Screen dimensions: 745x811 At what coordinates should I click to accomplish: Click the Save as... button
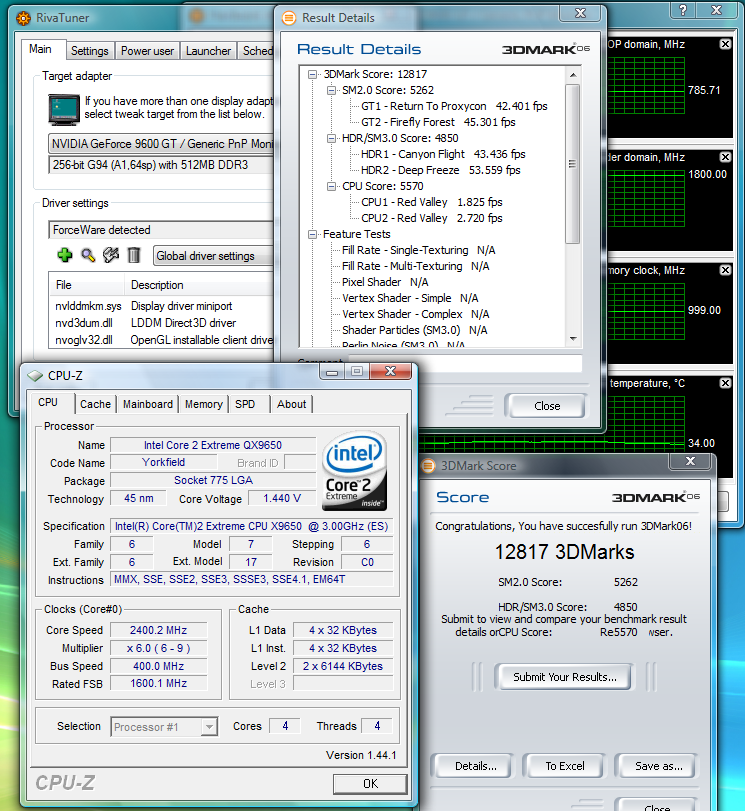click(x=659, y=766)
